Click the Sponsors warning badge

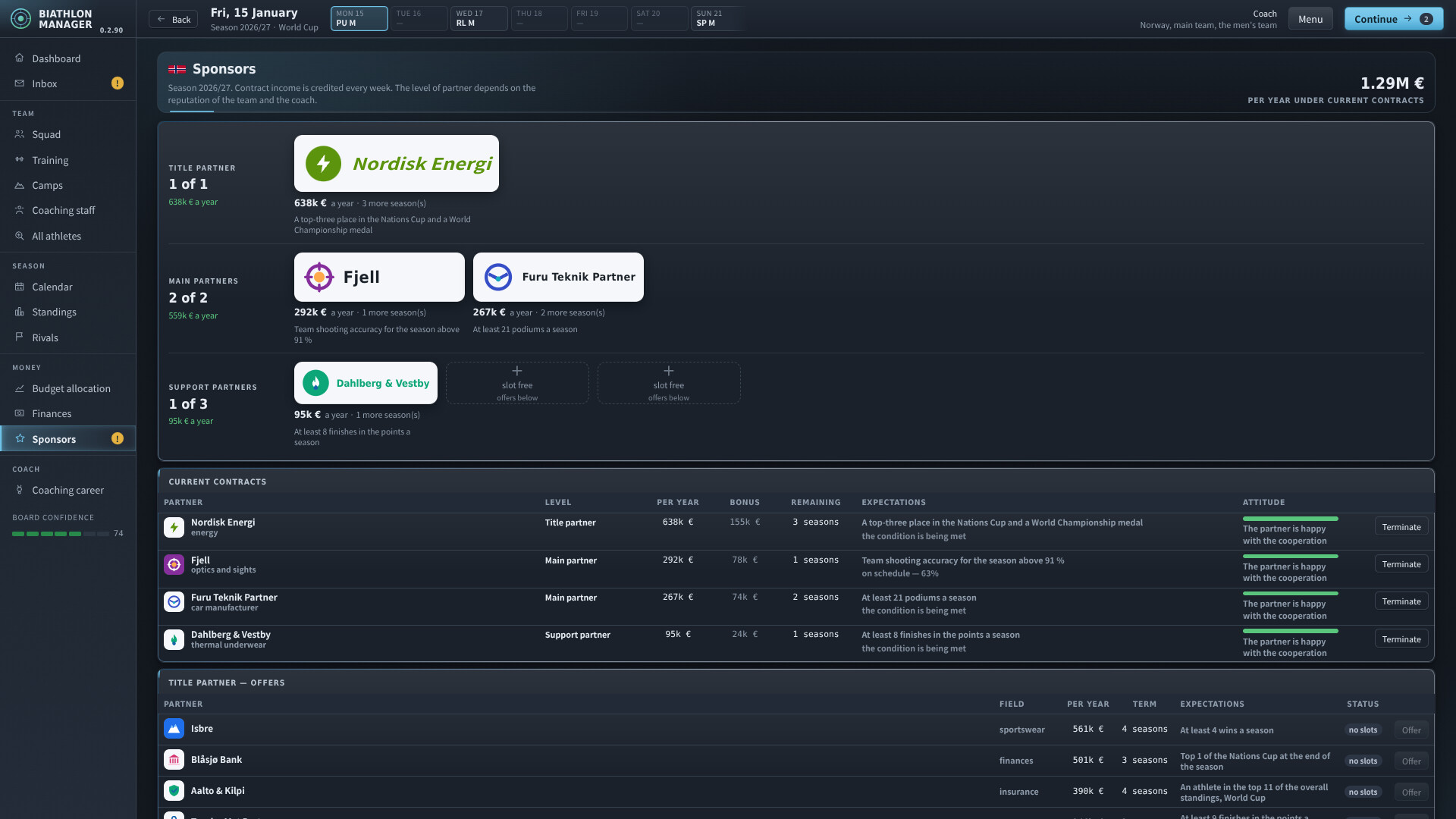tap(118, 438)
